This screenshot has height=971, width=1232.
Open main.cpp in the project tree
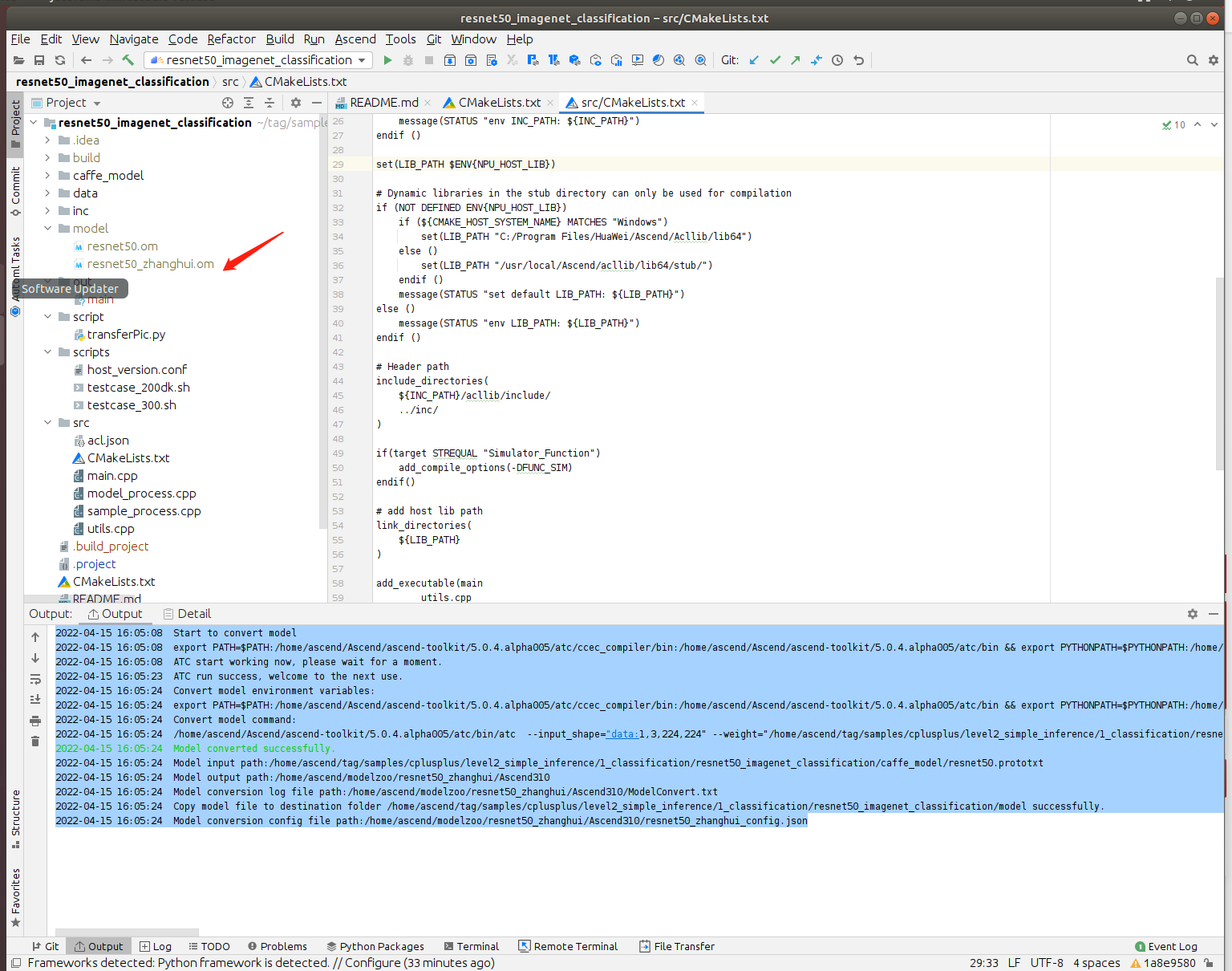click(112, 476)
